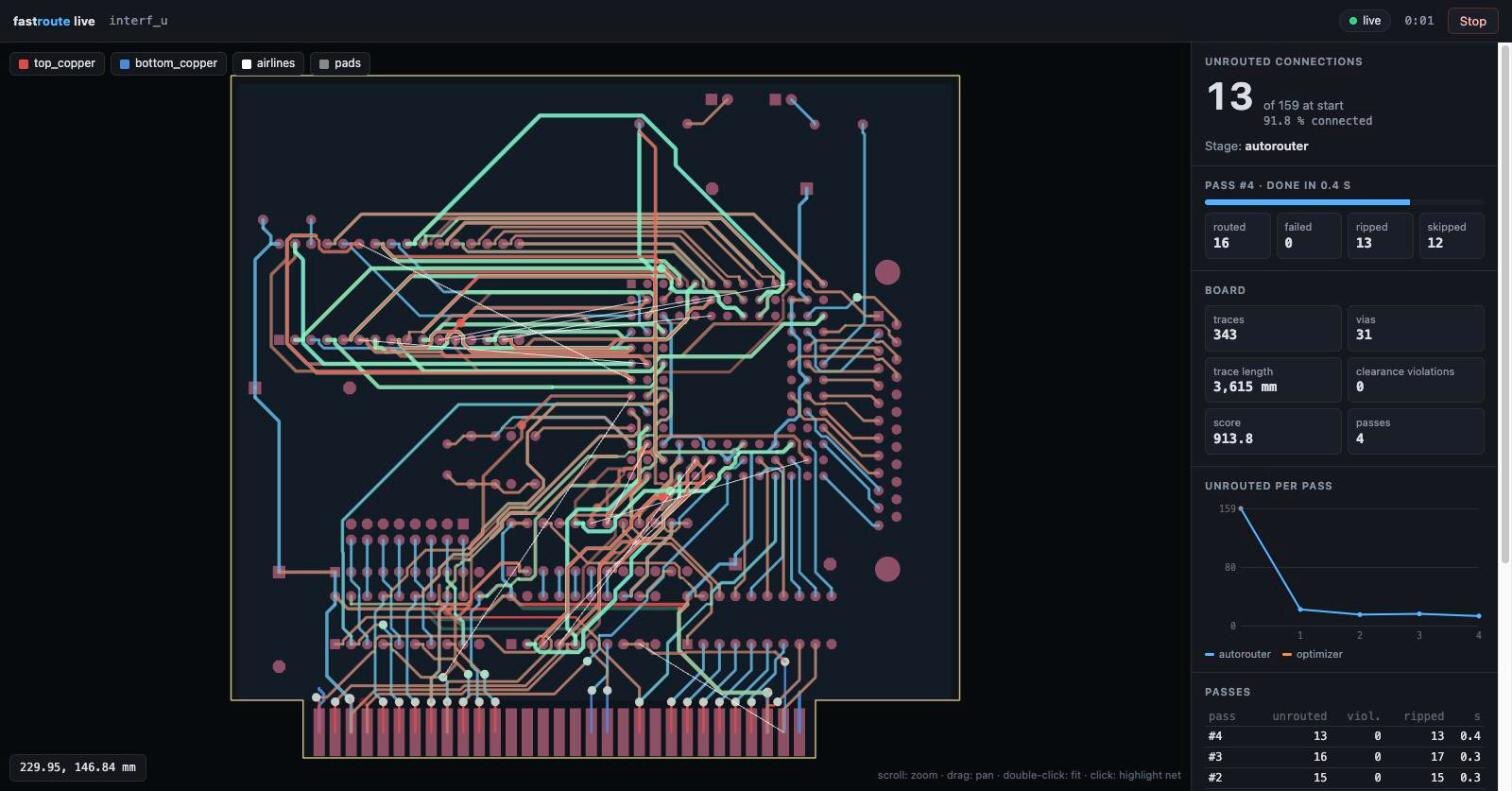The image size is (1512, 791).
Task: Click the vias 31 board card
Action: 1416,328
